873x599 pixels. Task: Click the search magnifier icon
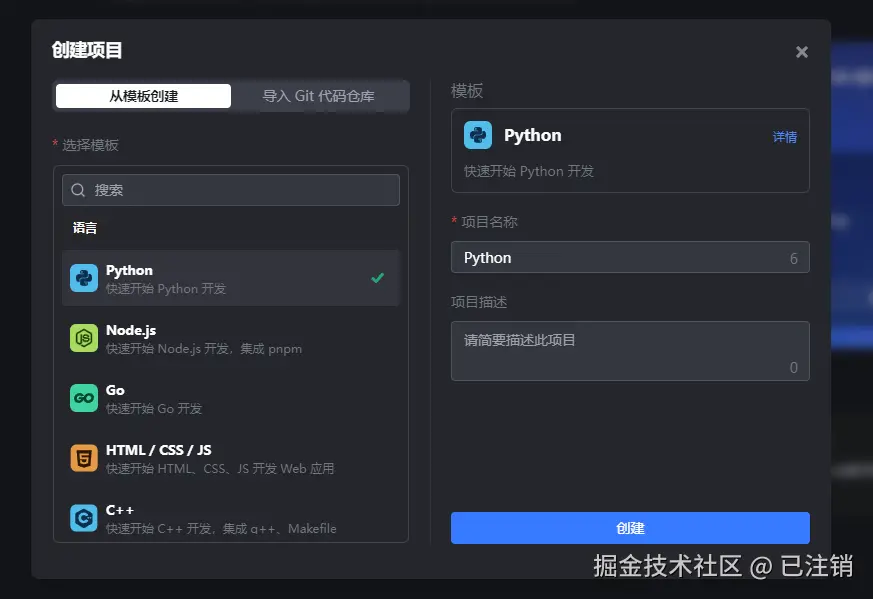78,190
